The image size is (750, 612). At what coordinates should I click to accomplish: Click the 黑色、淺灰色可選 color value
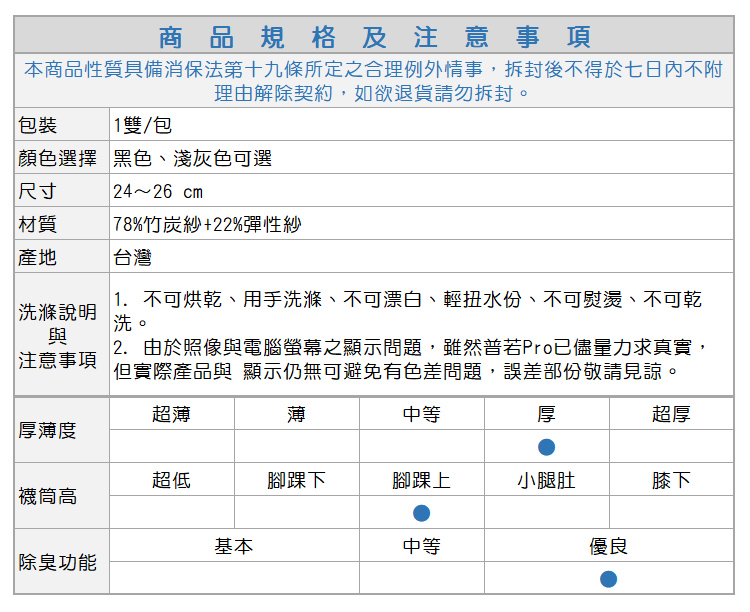[x=192, y=158]
